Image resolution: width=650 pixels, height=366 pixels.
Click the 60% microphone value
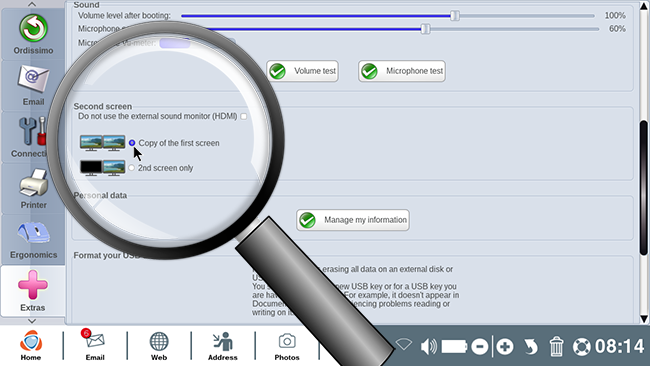(617, 29)
